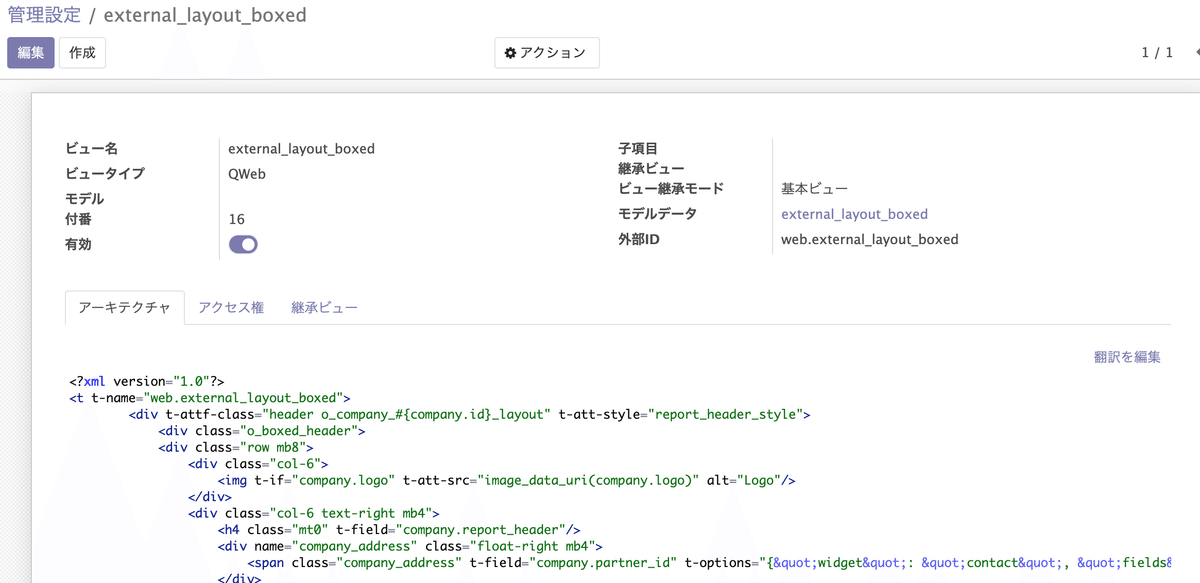1200x583 pixels.
Task: Switch to the 継承ビュー tab
Action: [x=325, y=307]
